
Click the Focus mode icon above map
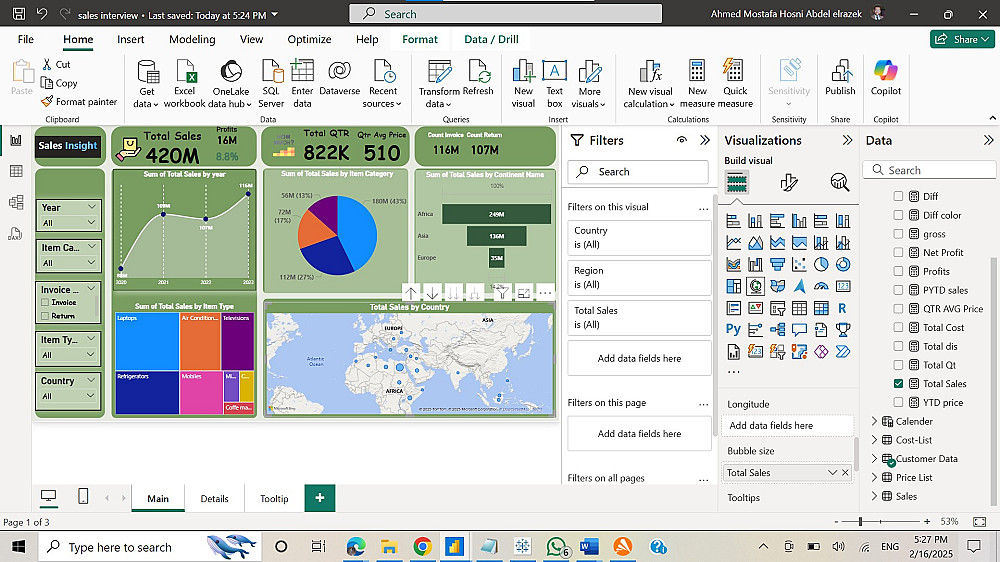pyautogui.click(x=523, y=293)
